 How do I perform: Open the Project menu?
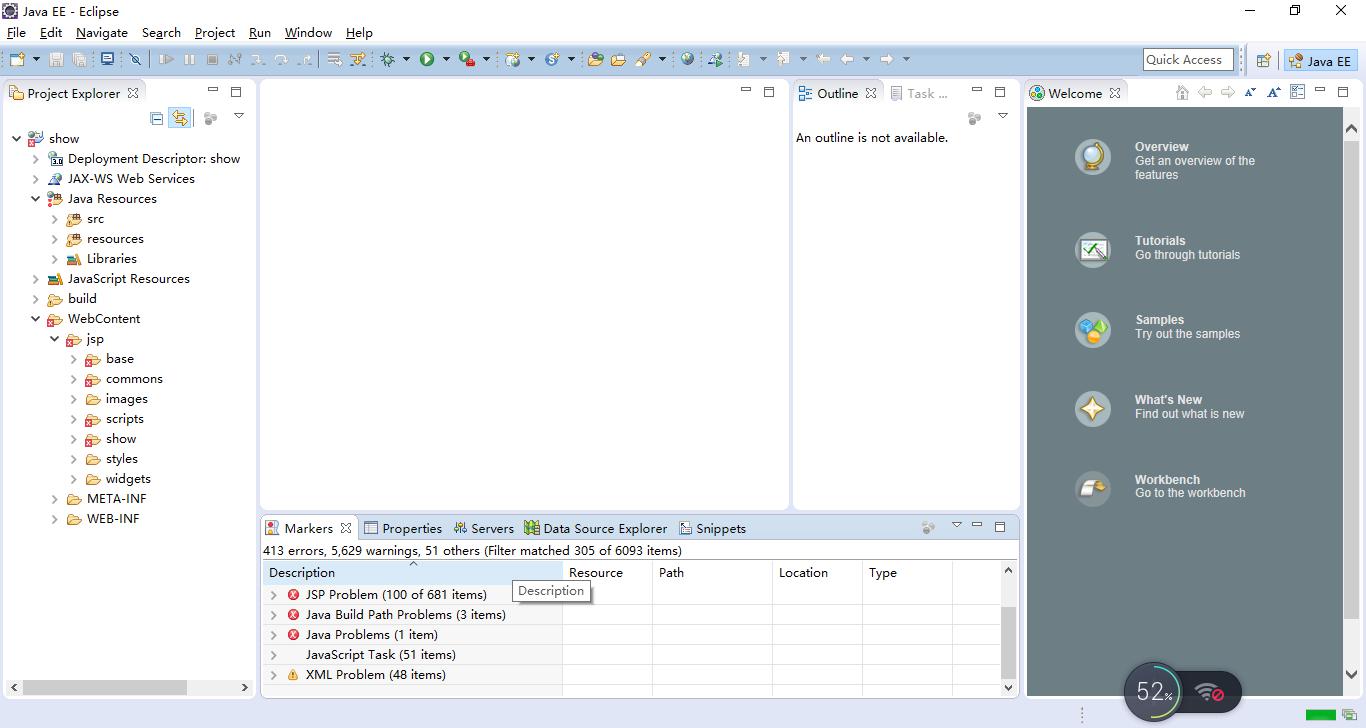215,32
